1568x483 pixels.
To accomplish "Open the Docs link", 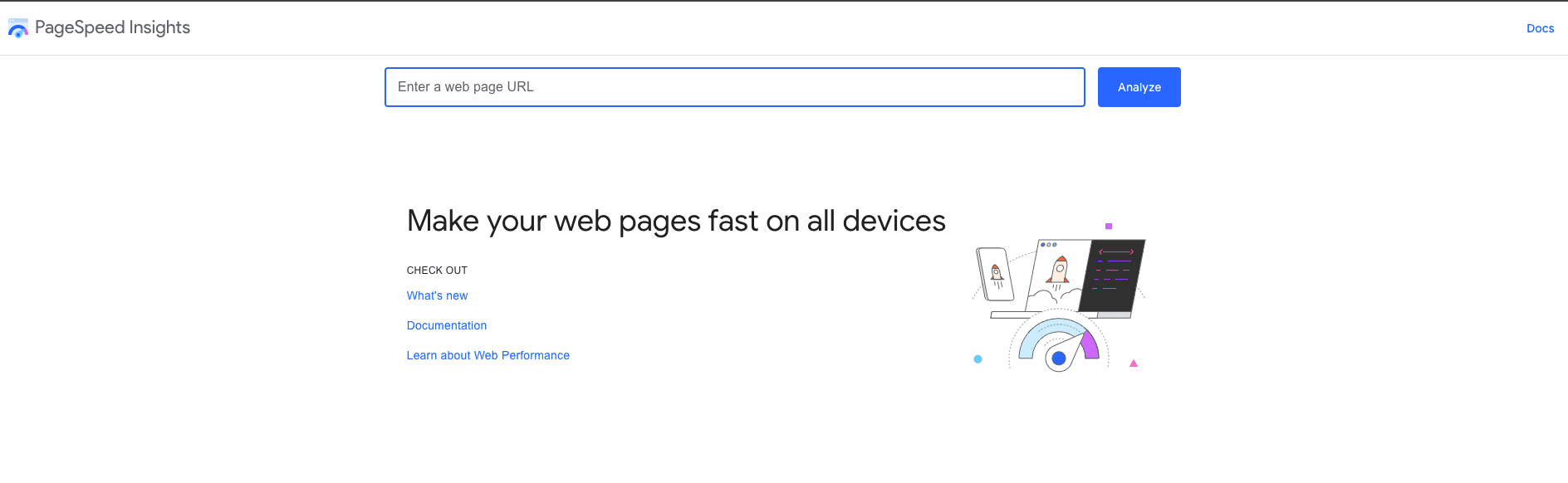I will point(1541,27).
